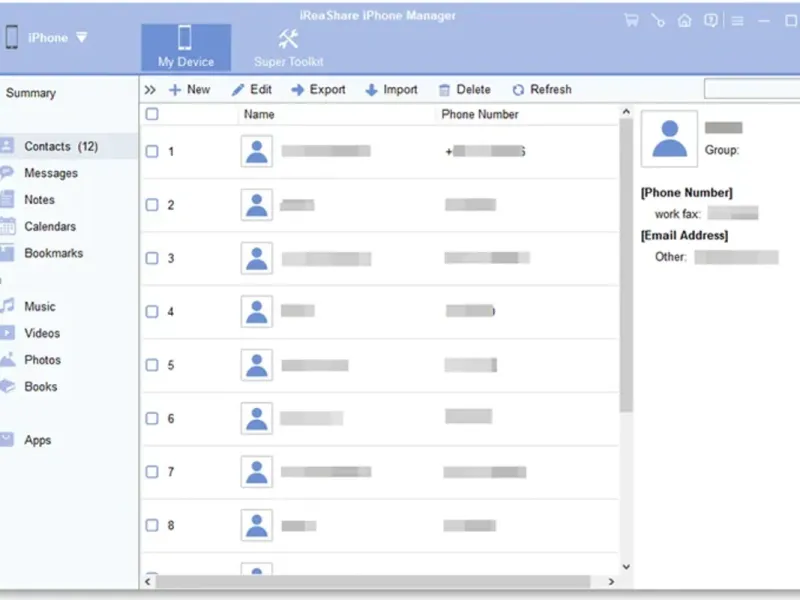Click the vertical scrollbar thumb

pos(626,265)
